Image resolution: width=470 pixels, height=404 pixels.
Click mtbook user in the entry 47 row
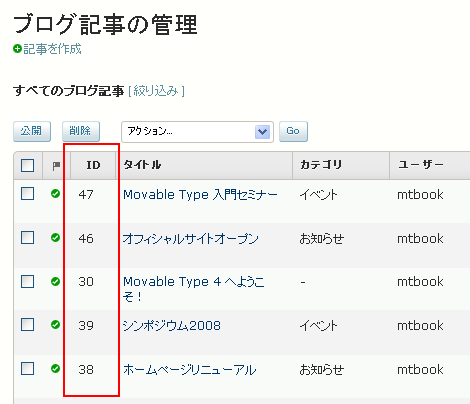(420, 195)
